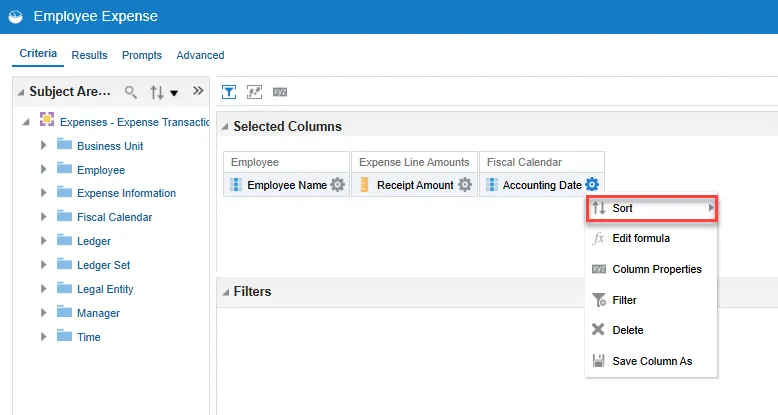Select the Expense Information folder label
Viewport: 778px width, 415px height.
(x=127, y=193)
